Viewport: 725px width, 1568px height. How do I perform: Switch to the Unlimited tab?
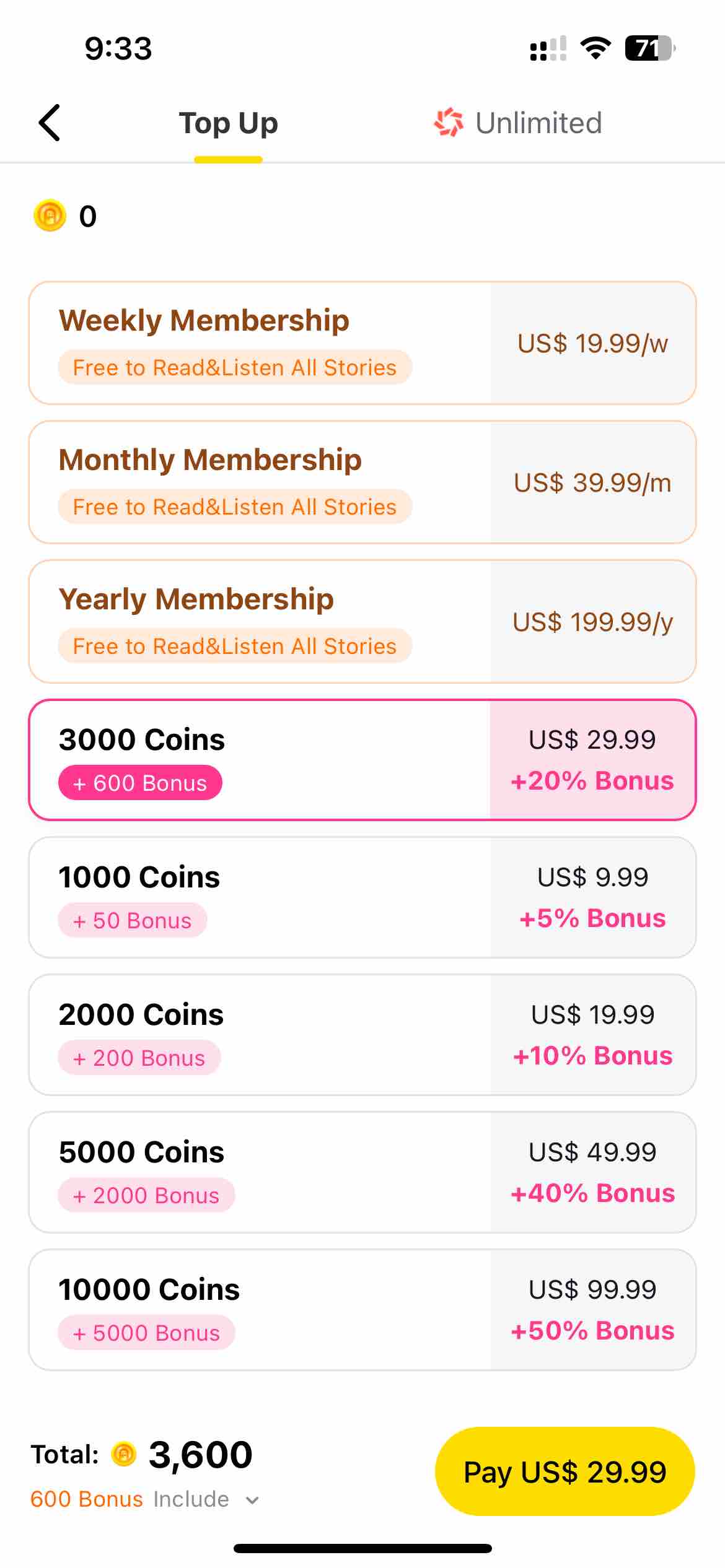pyautogui.click(x=517, y=123)
